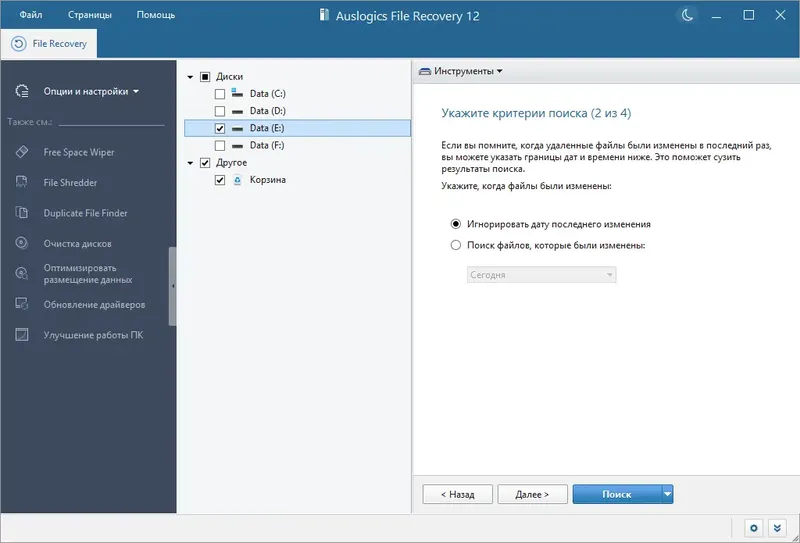Select the Корзина tree row label
The height and width of the screenshot is (543, 800).
tap(267, 180)
